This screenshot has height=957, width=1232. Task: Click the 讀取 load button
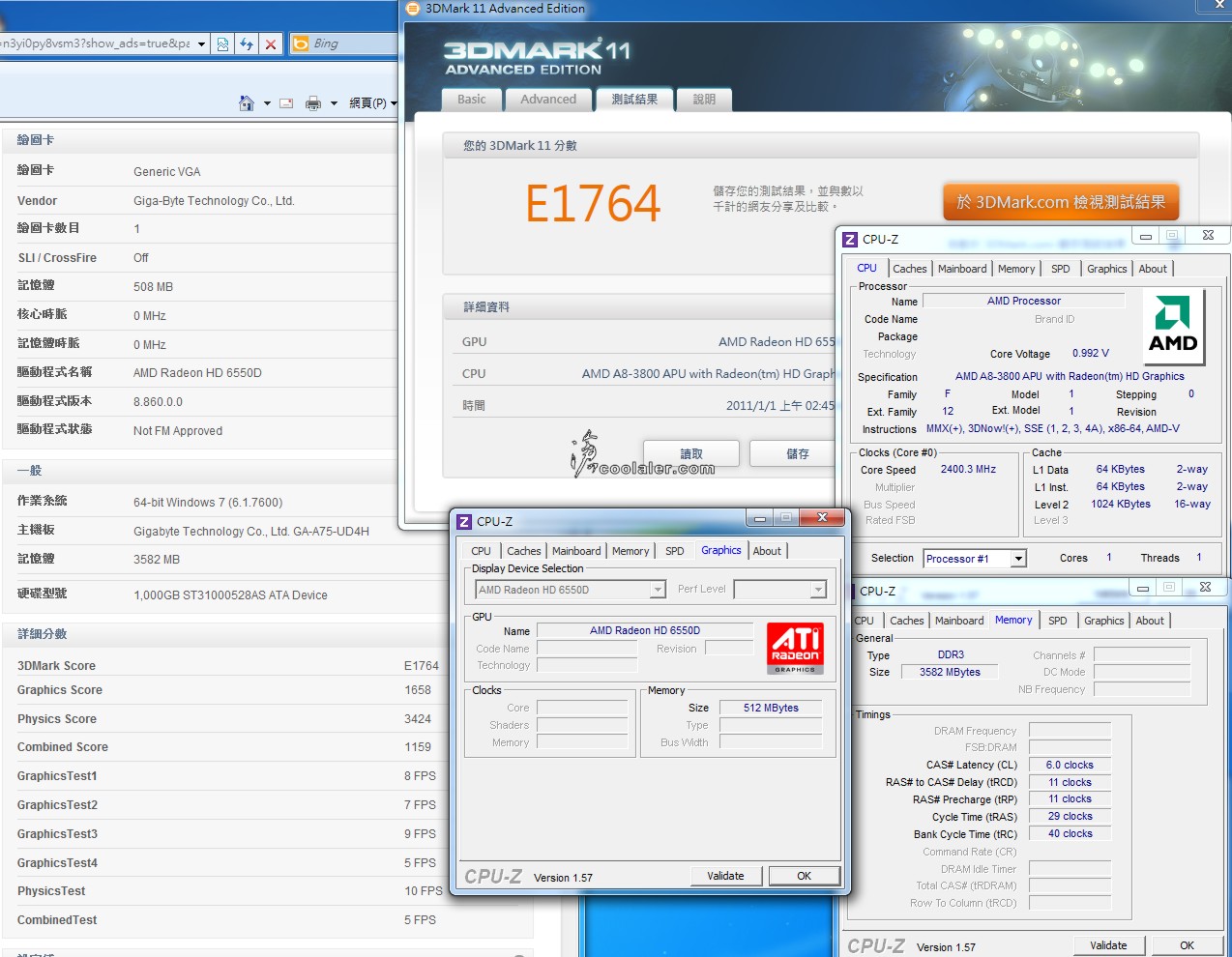(x=691, y=453)
